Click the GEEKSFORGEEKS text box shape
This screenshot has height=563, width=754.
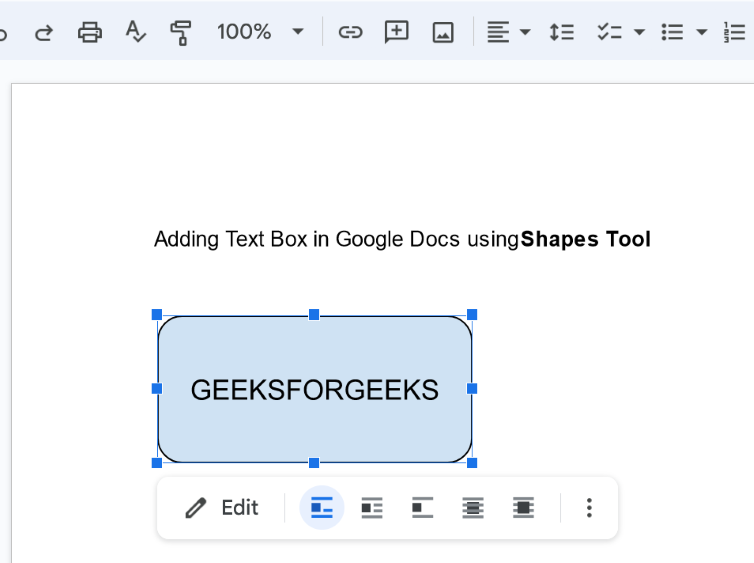point(314,389)
